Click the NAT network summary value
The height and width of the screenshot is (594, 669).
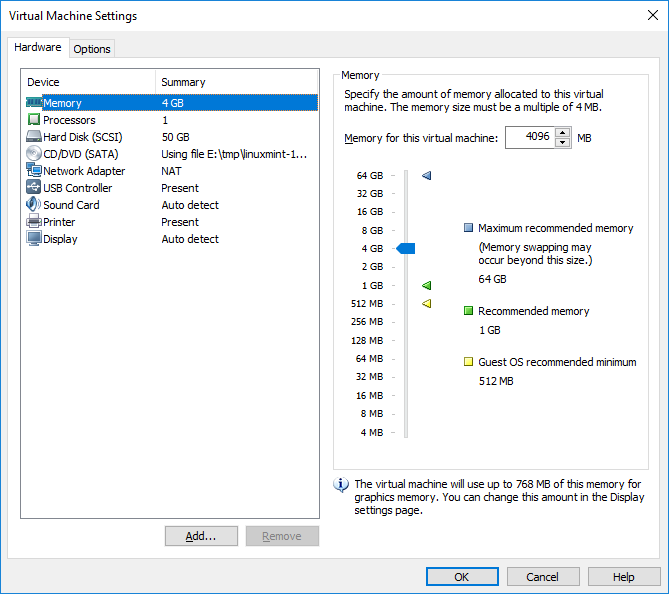pyautogui.click(x=172, y=171)
